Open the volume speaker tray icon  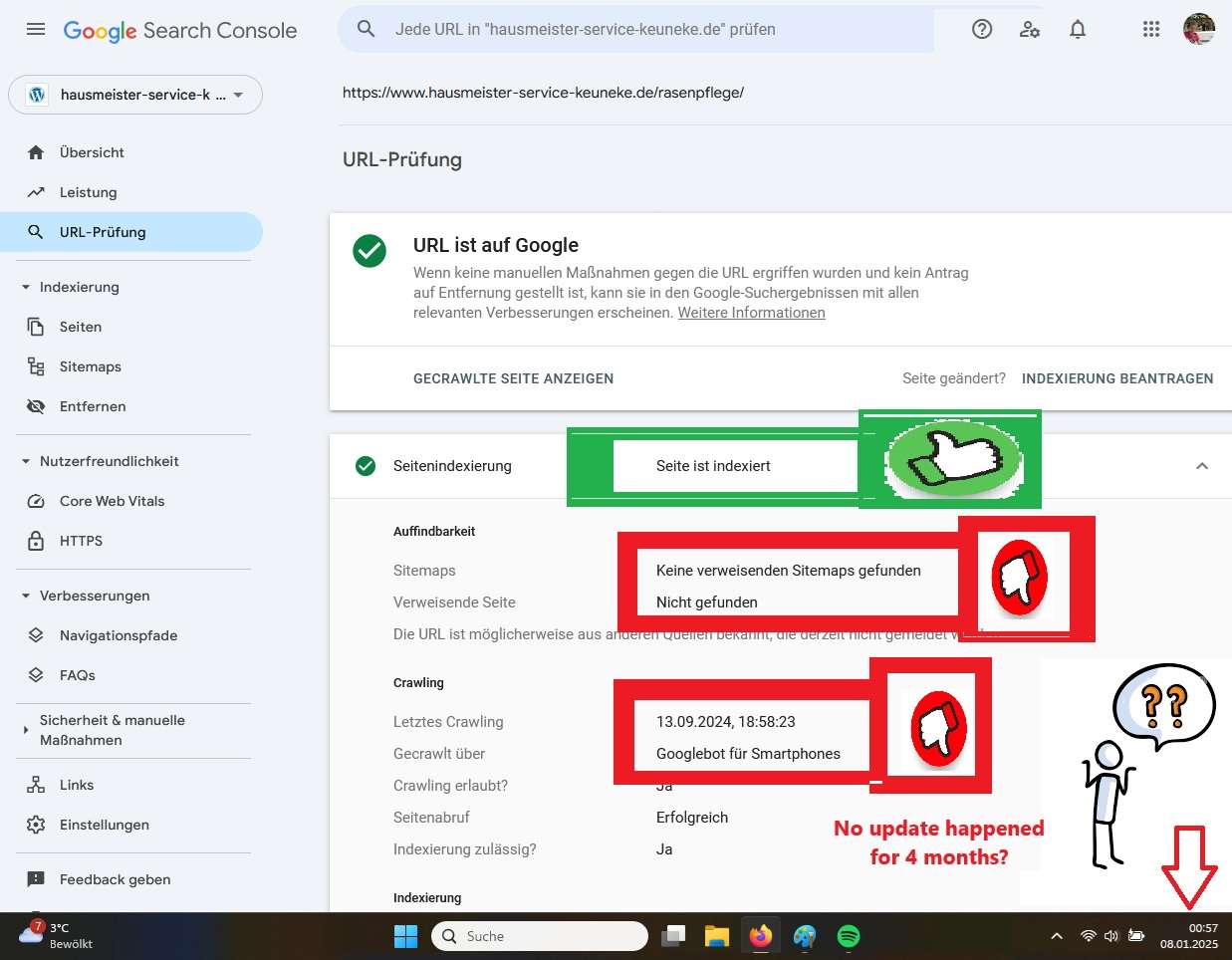click(x=1111, y=936)
